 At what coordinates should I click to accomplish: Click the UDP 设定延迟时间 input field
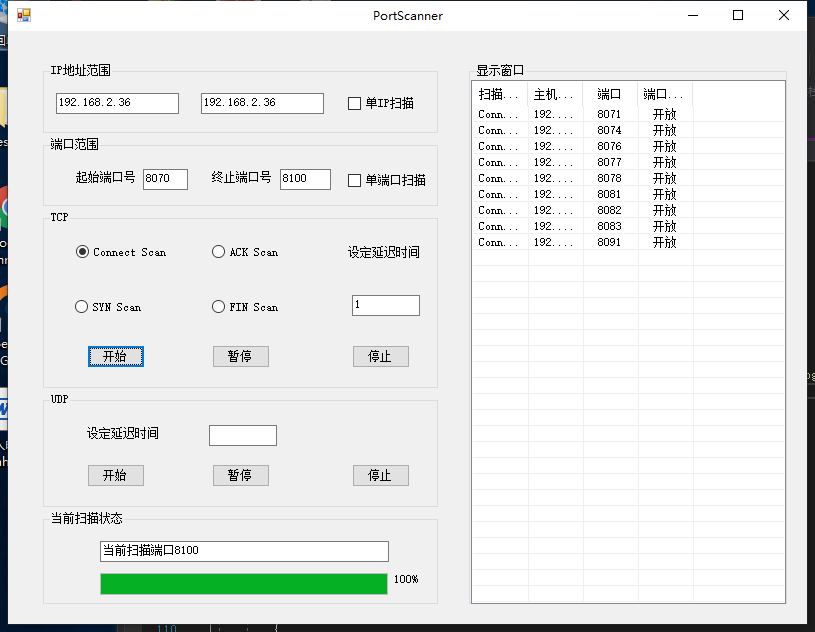click(x=243, y=435)
